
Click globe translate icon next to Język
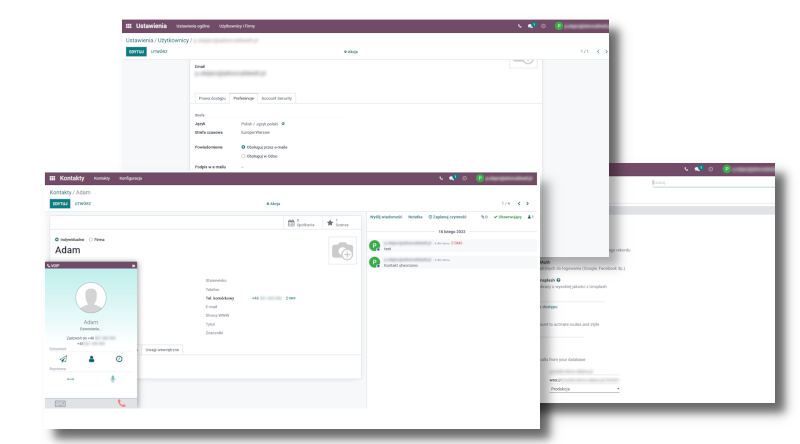coord(283,124)
